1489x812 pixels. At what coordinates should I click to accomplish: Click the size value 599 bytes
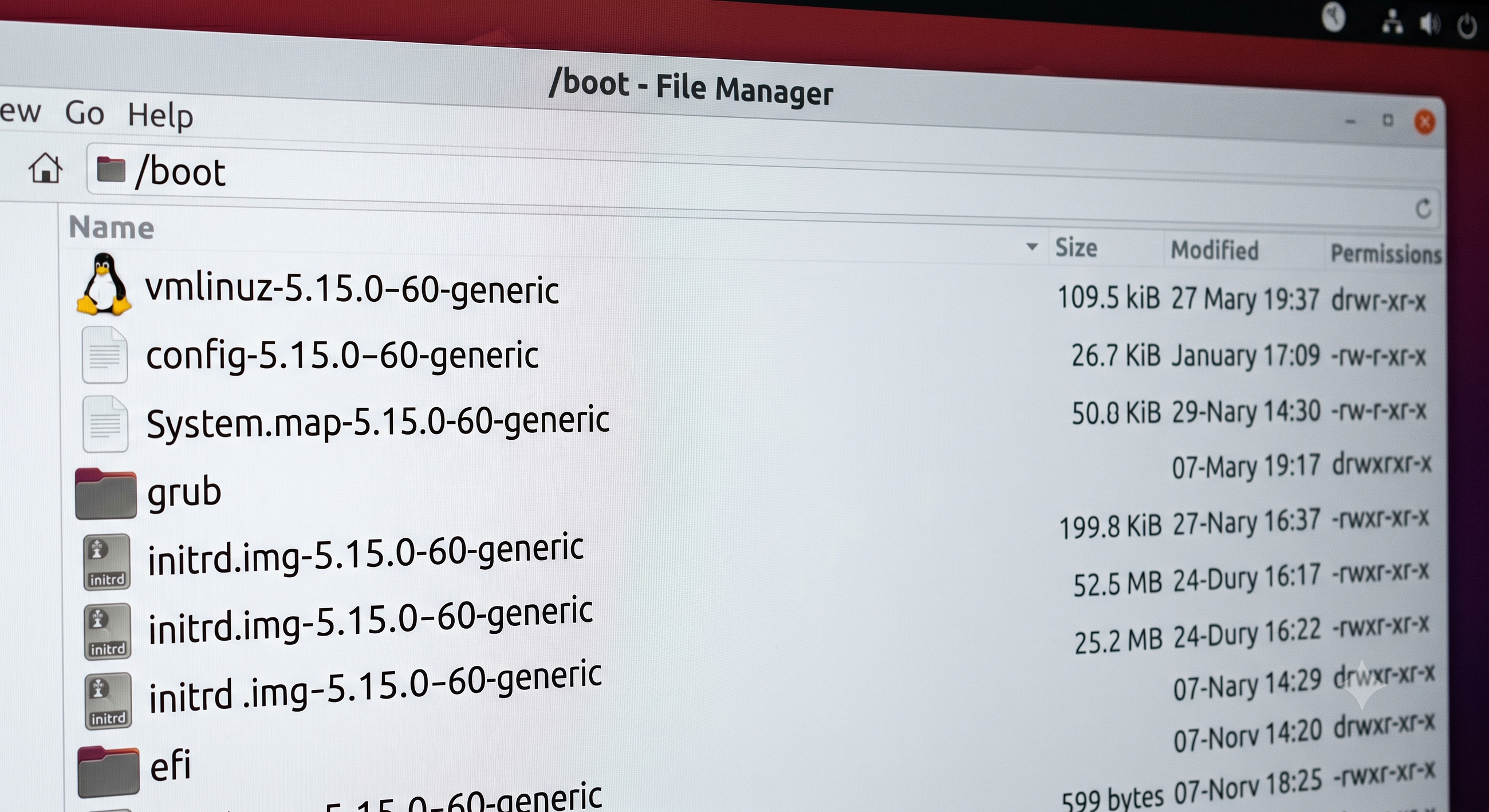pos(1113,799)
